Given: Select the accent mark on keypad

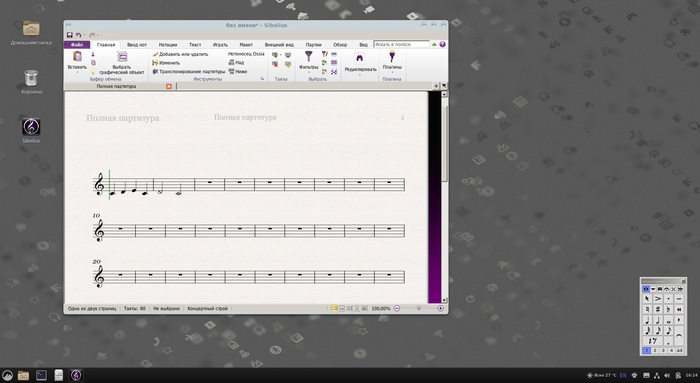Looking at the screenshot, I should (658, 298).
